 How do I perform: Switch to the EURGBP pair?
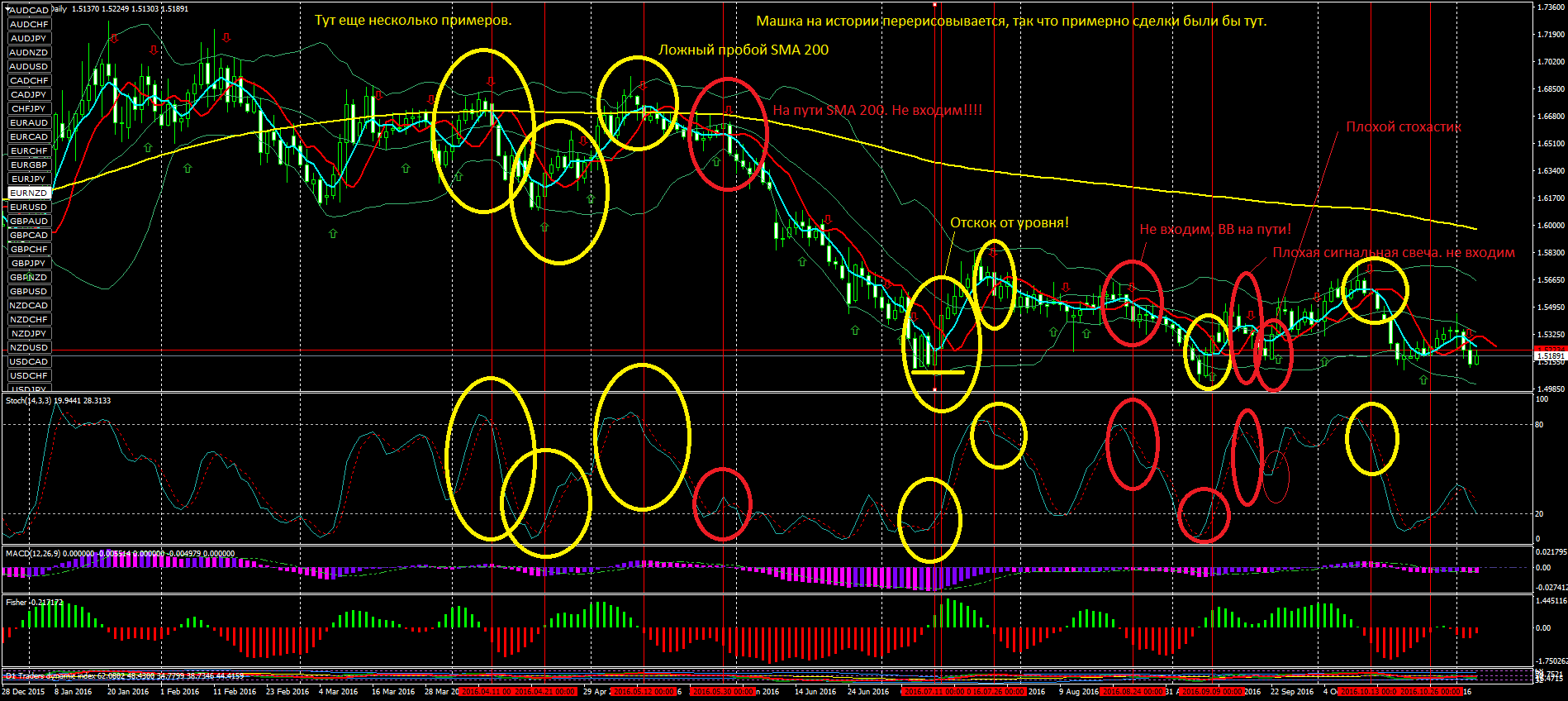pyautogui.click(x=29, y=165)
